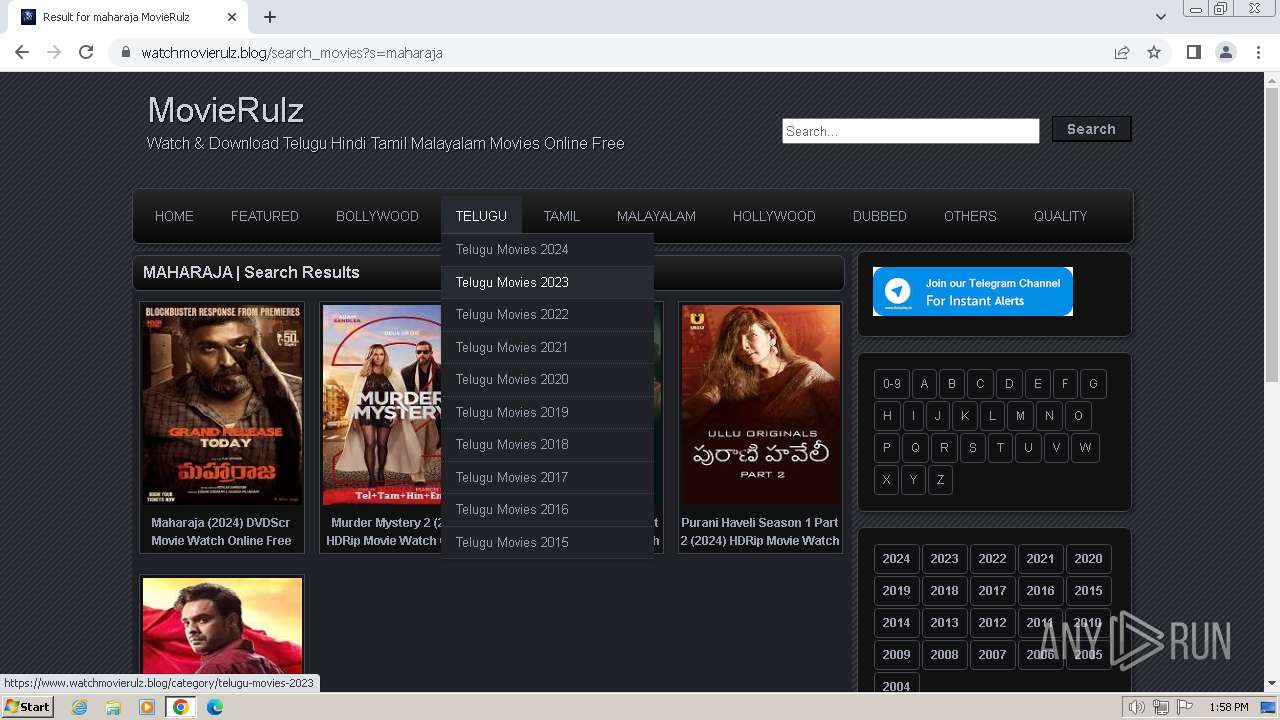Filter movies by the 0-9 index button
The height and width of the screenshot is (720, 1280).
coord(891,384)
